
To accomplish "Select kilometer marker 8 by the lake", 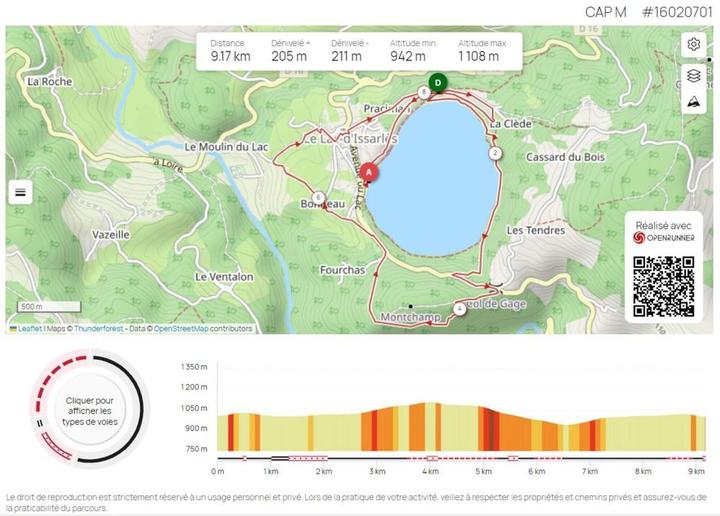I will tap(424, 92).
